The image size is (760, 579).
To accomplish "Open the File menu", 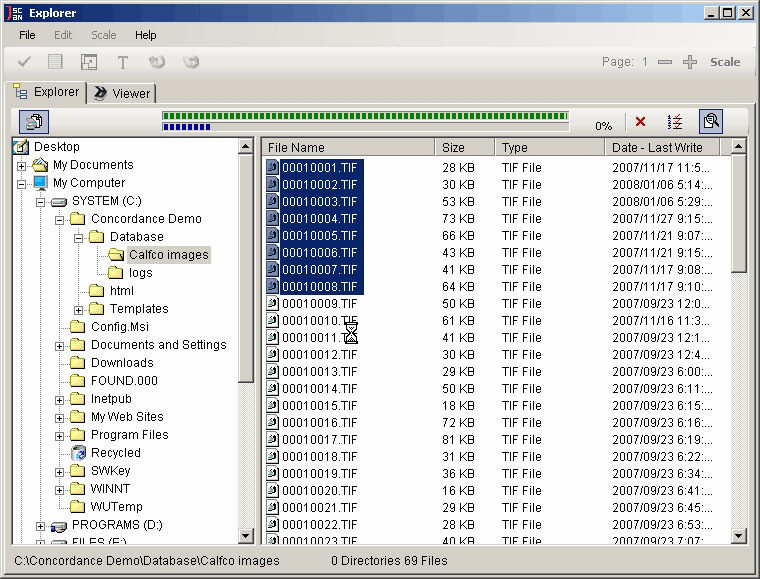I will click(27, 35).
